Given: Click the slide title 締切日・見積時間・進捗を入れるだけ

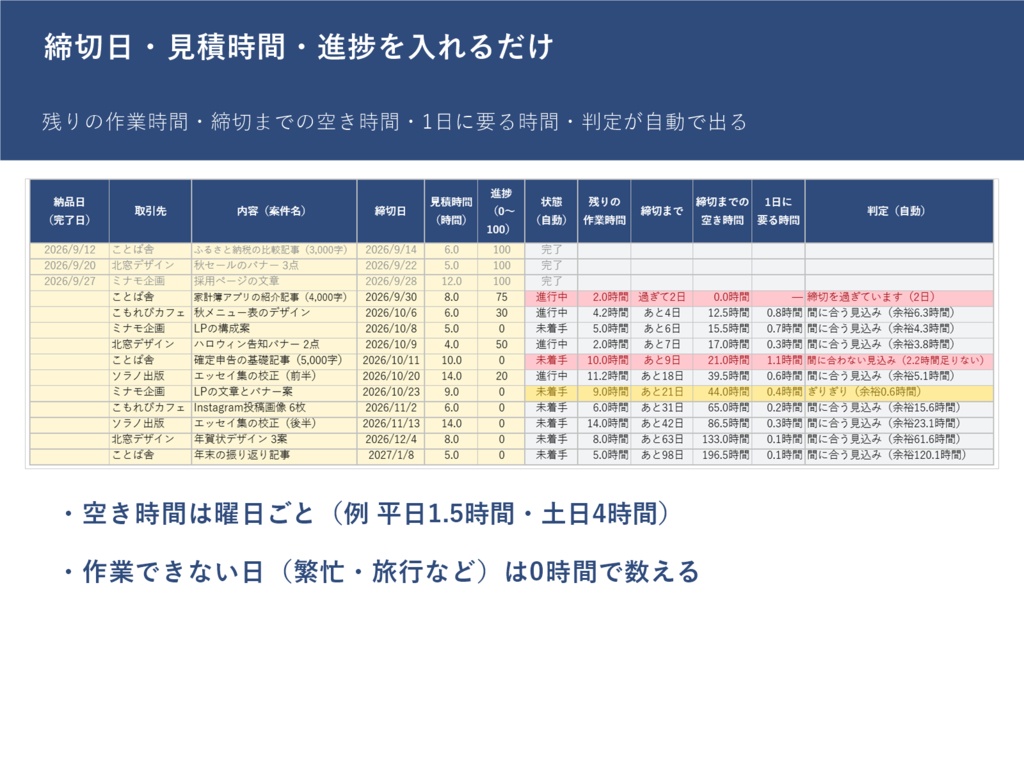Looking at the screenshot, I should pyautogui.click(x=299, y=47).
